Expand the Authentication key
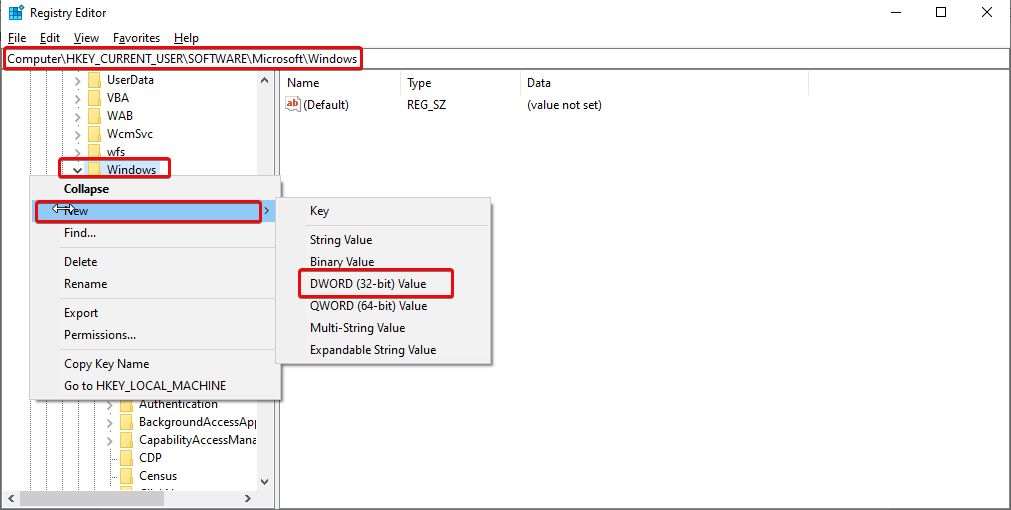1011x510 pixels. click(110, 406)
